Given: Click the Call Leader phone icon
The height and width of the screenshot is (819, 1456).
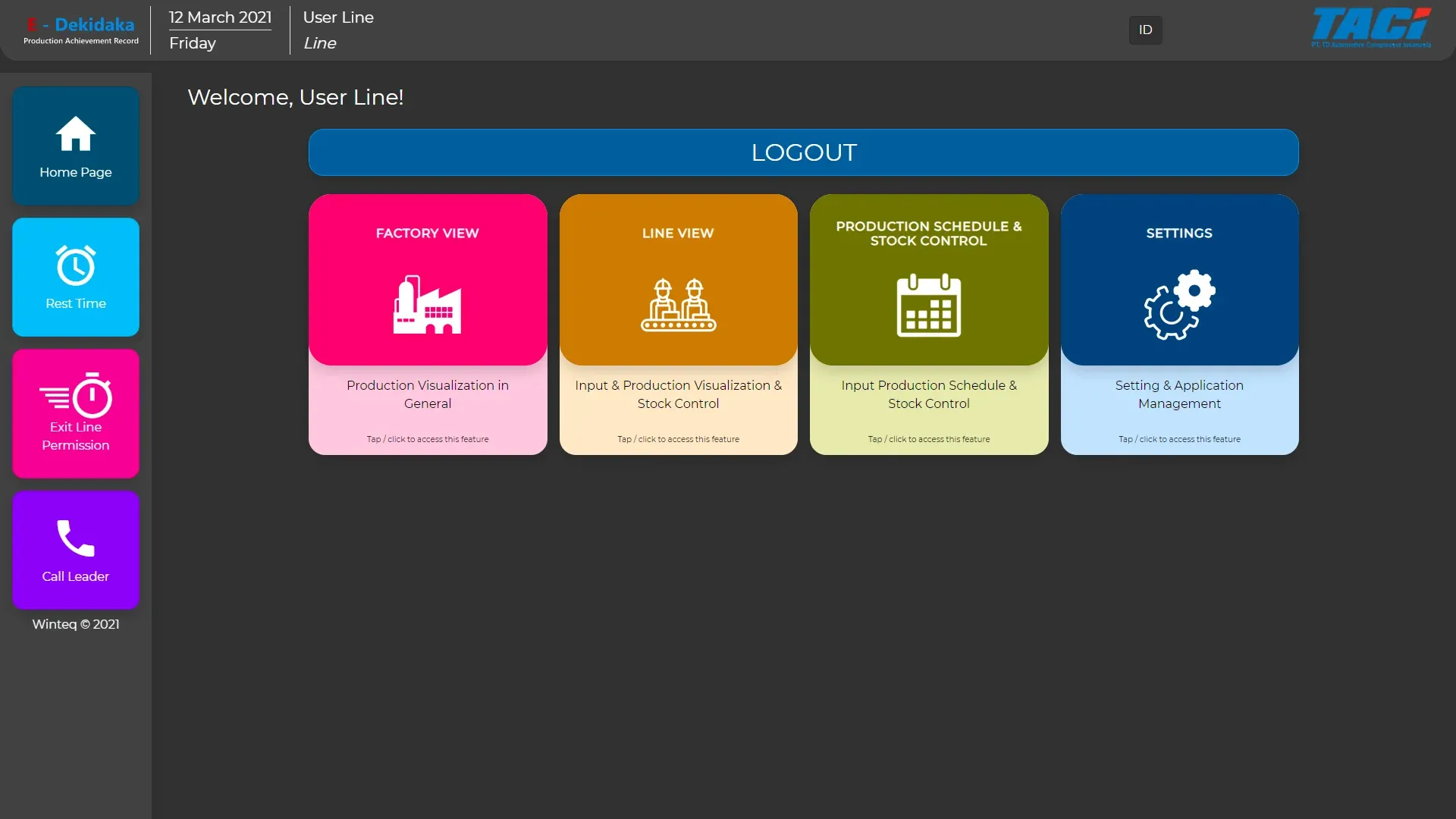Looking at the screenshot, I should (76, 538).
